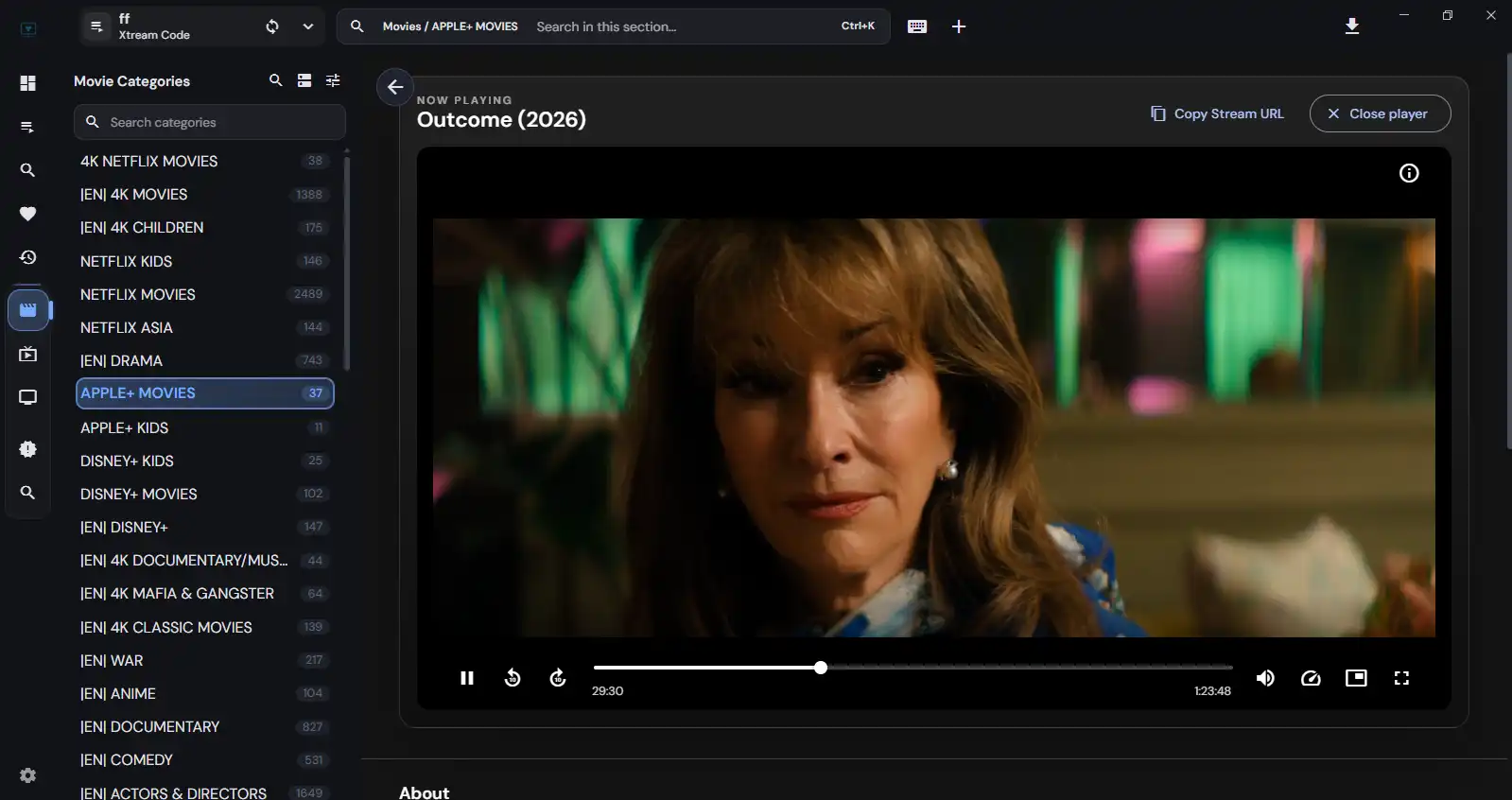
Task: Switch the player to fullscreen
Action: [1401, 678]
